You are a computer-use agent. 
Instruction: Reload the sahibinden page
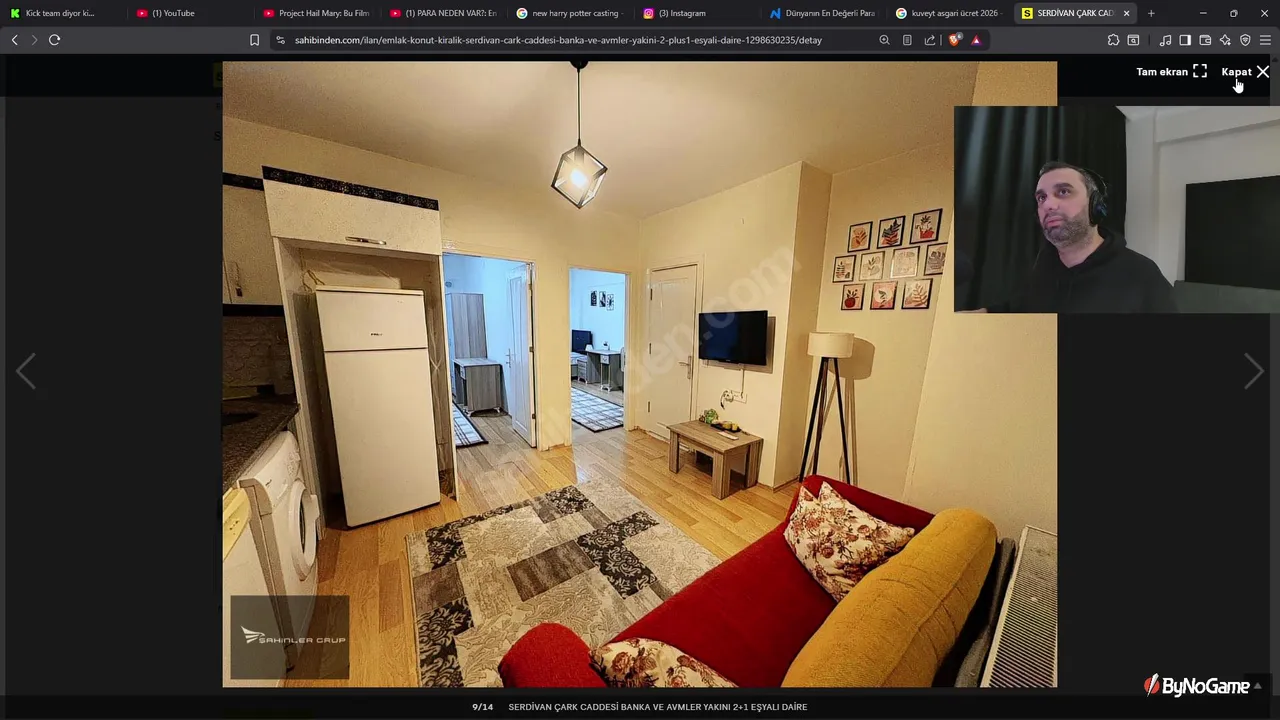click(54, 40)
